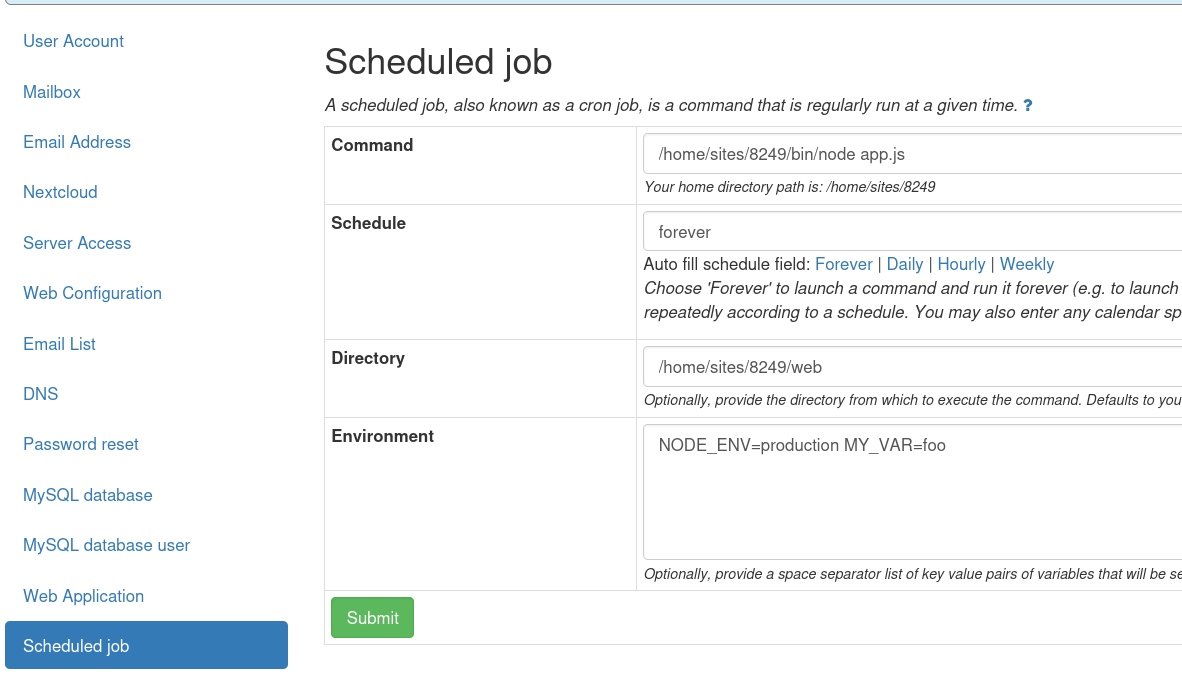Image resolution: width=1182 pixels, height=687 pixels.
Task: Submit the scheduled job form
Action: 372,618
